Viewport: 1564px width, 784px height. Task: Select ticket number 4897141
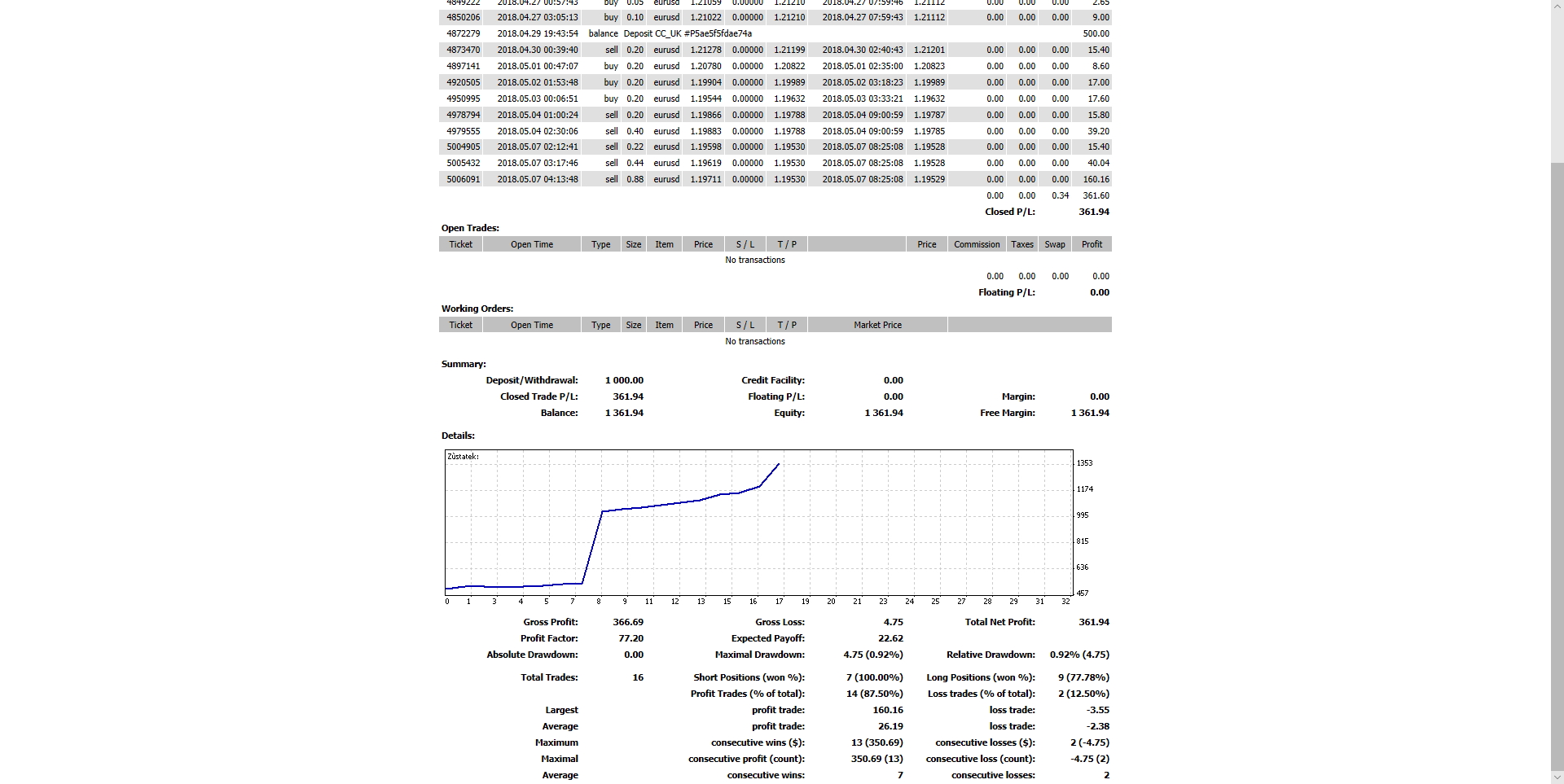coord(463,66)
